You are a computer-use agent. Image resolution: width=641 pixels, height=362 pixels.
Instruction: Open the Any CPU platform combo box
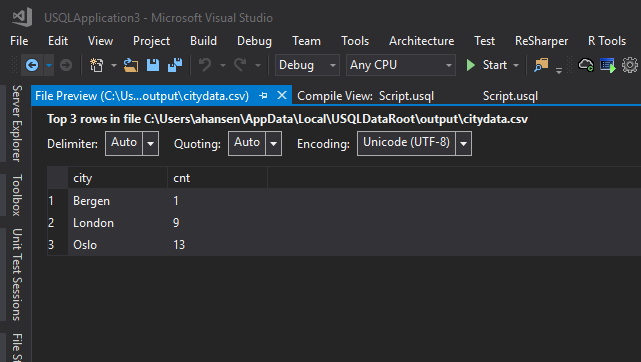[x=401, y=65]
